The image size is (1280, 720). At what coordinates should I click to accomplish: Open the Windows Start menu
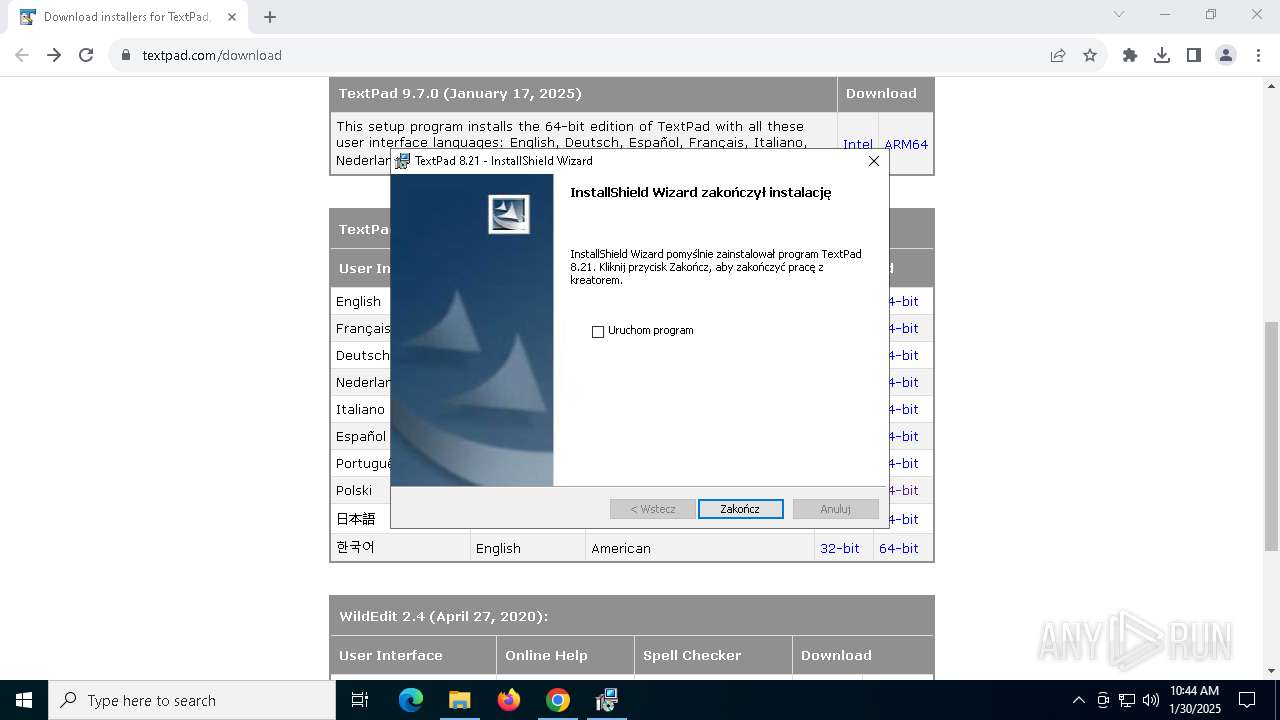[x=24, y=700]
